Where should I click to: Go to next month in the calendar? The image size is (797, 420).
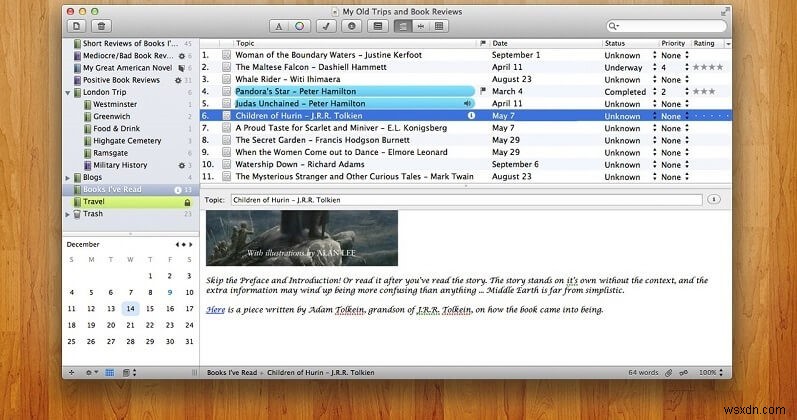pos(190,243)
